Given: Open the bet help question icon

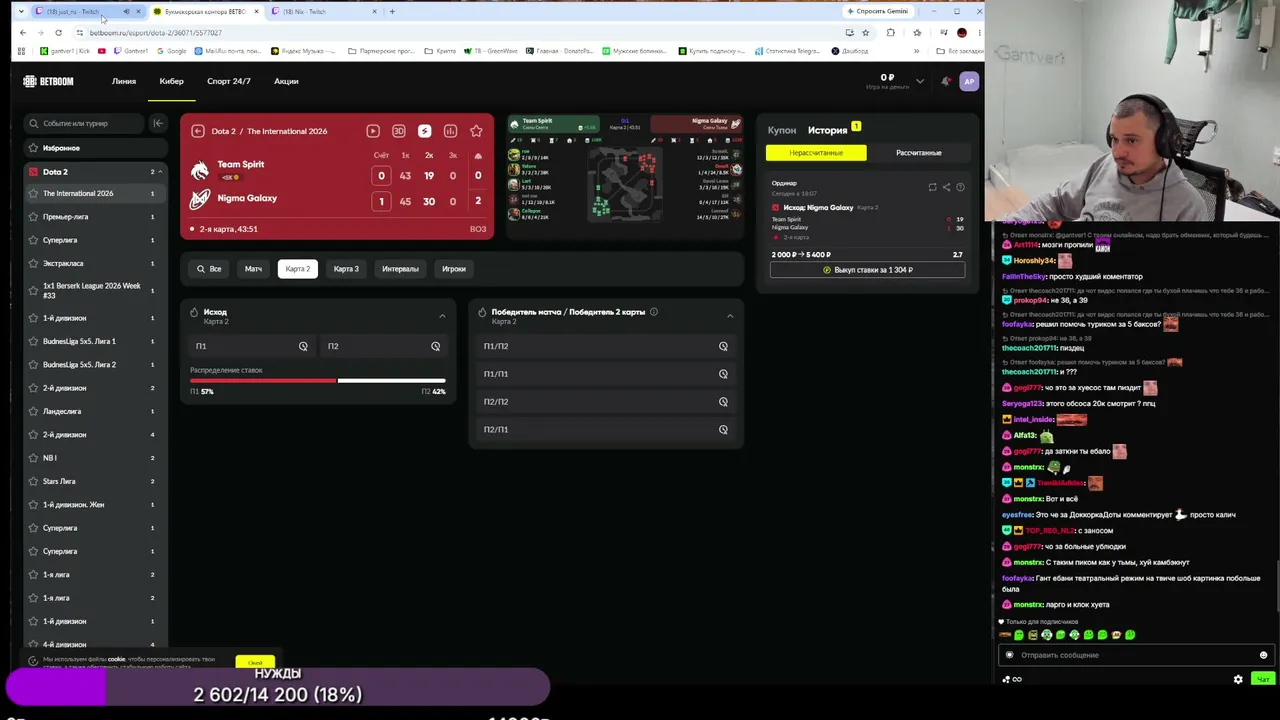Looking at the screenshot, I should tap(960, 187).
